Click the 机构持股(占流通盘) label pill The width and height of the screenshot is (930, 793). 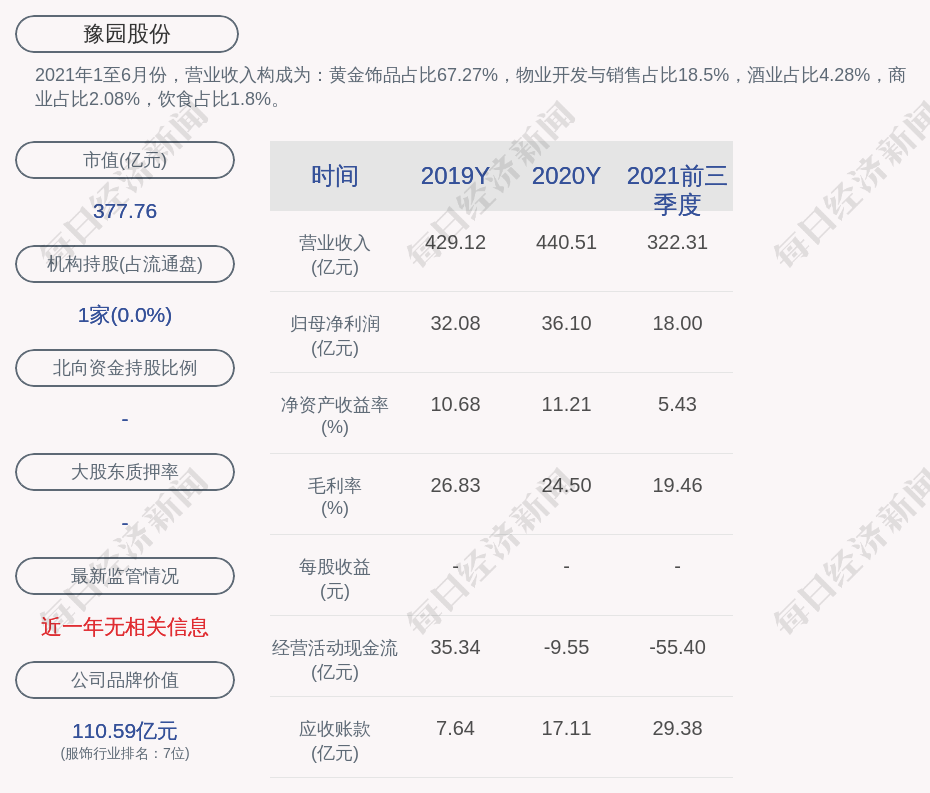[125, 264]
